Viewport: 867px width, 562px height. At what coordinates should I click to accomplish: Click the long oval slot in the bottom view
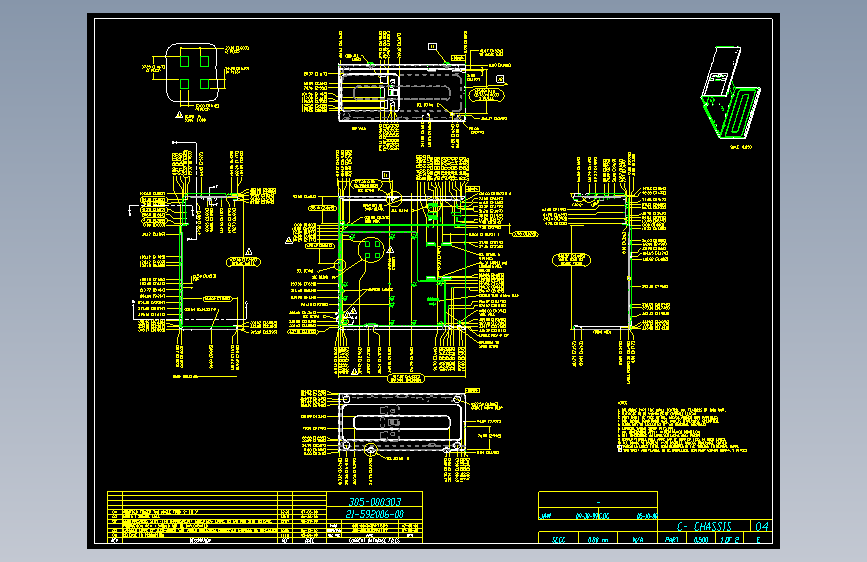[402, 423]
